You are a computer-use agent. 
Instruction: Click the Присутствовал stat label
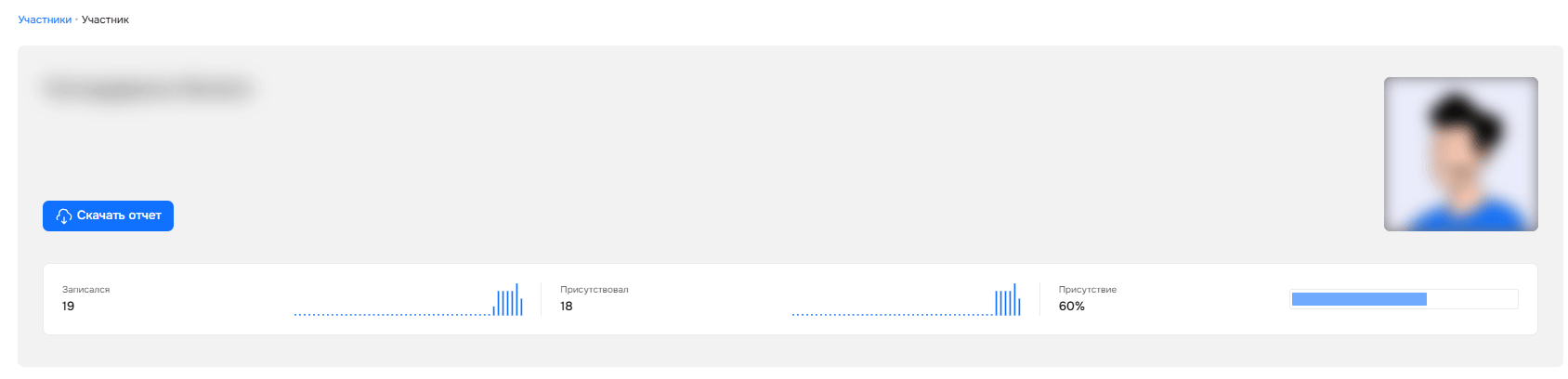point(594,290)
